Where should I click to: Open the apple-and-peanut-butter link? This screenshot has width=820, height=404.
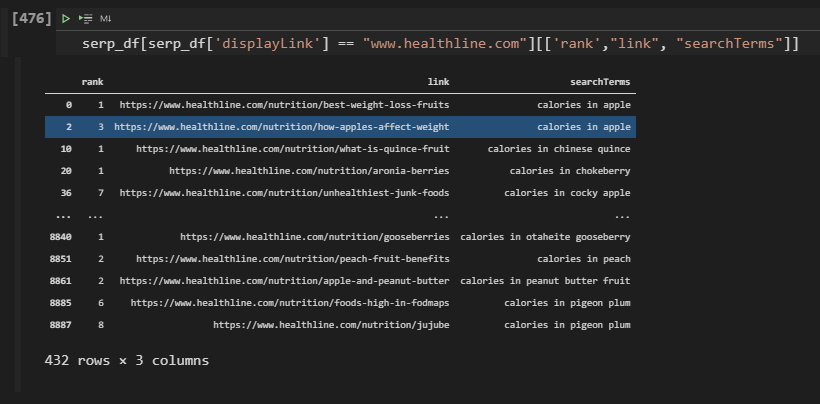point(284,281)
